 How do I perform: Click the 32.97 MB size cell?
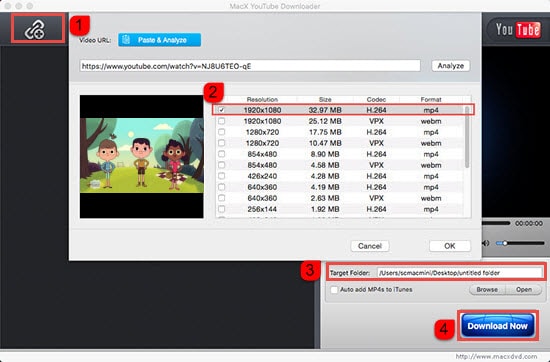325,110
